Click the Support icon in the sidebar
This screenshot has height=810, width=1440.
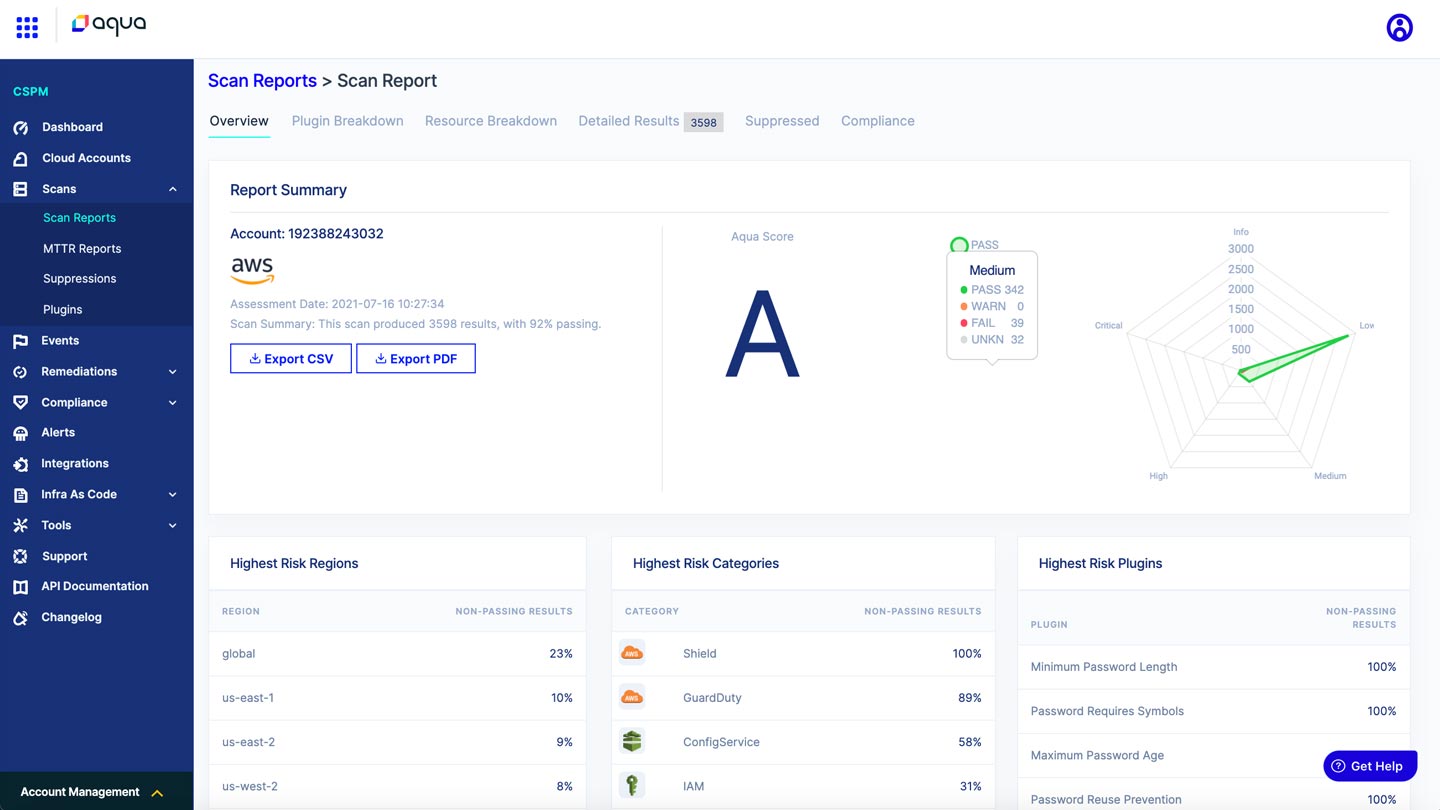(x=21, y=555)
